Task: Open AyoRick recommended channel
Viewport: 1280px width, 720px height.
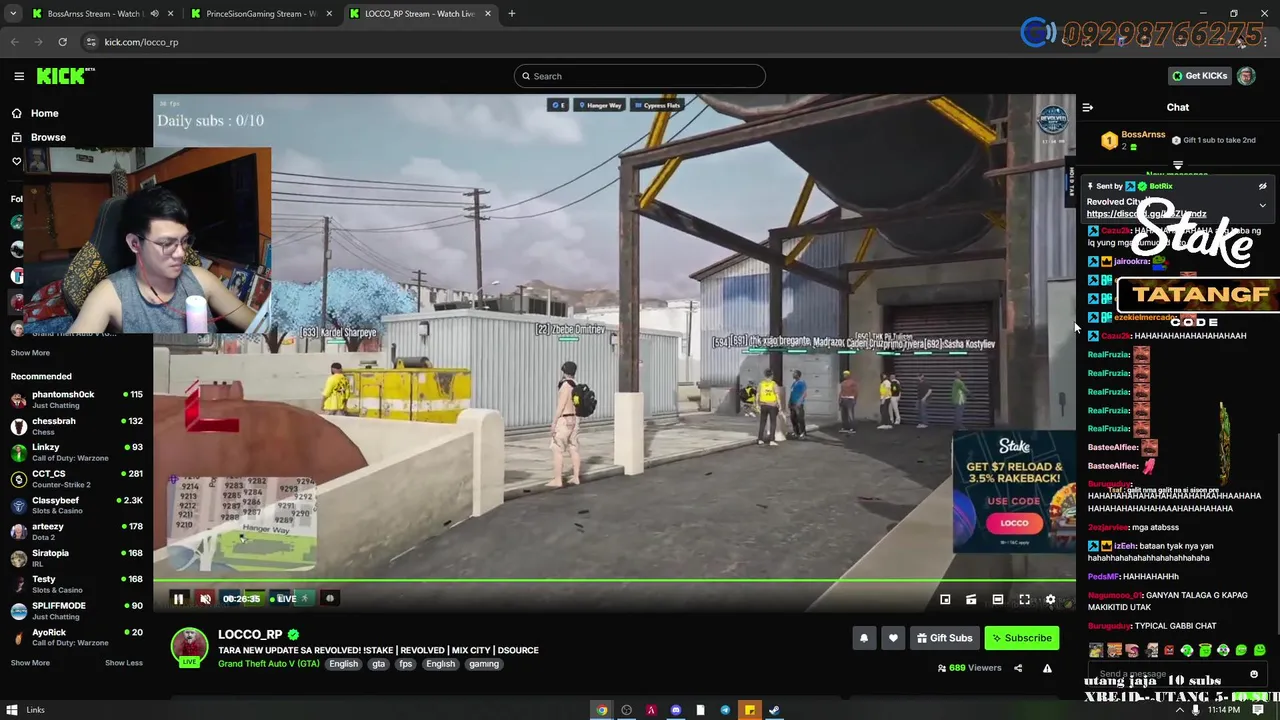Action: (x=77, y=637)
